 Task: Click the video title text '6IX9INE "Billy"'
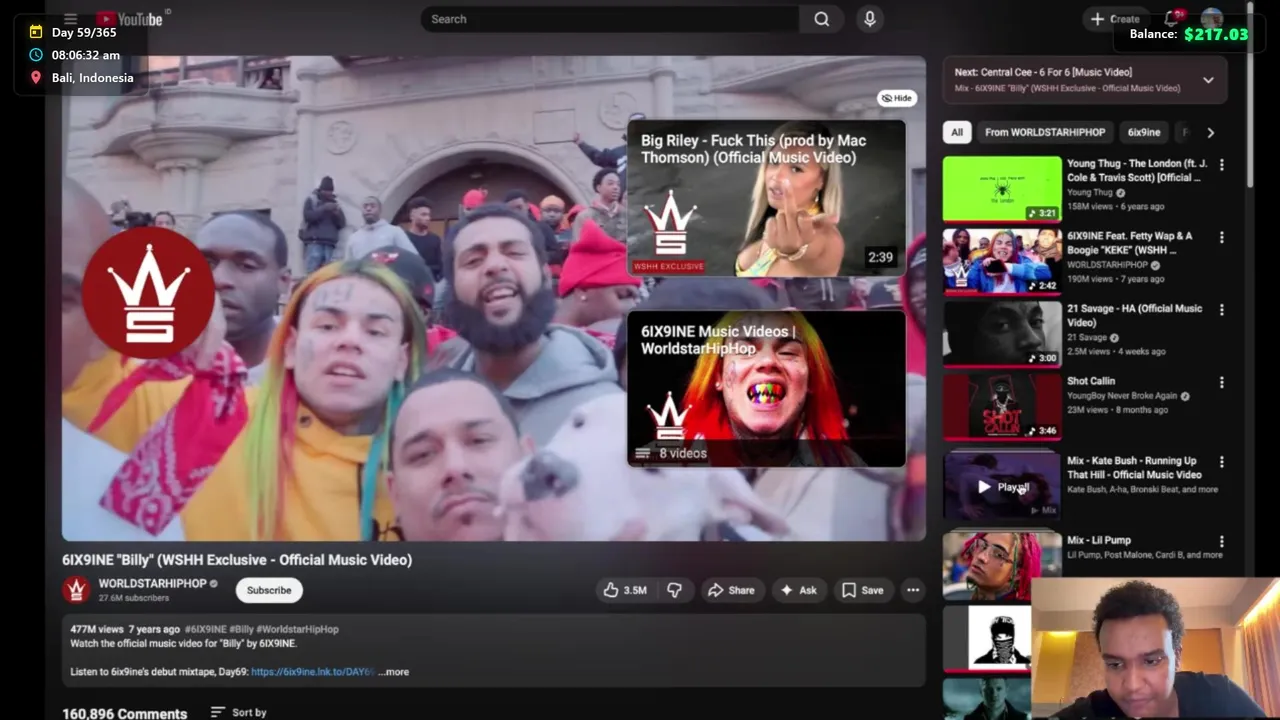pyautogui.click(x=106, y=560)
